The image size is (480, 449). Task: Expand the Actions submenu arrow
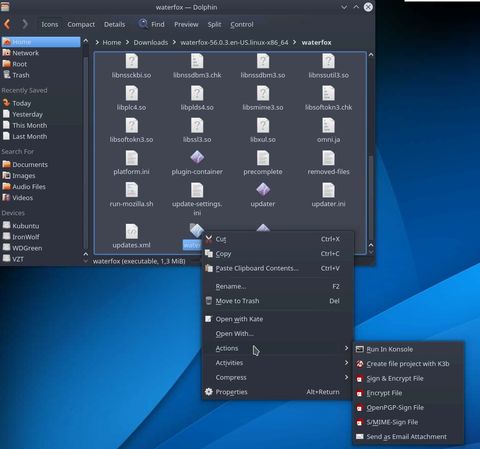coord(346,348)
